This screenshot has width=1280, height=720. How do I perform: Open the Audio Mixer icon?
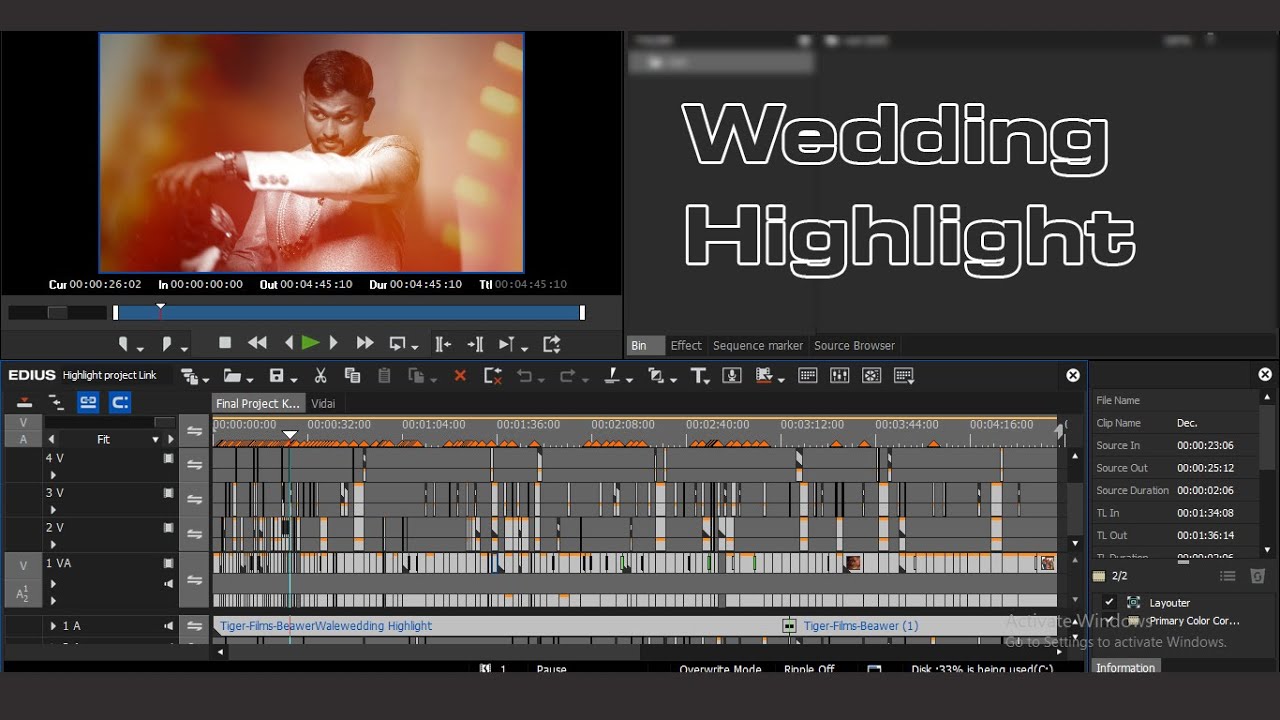pos(840,376)
